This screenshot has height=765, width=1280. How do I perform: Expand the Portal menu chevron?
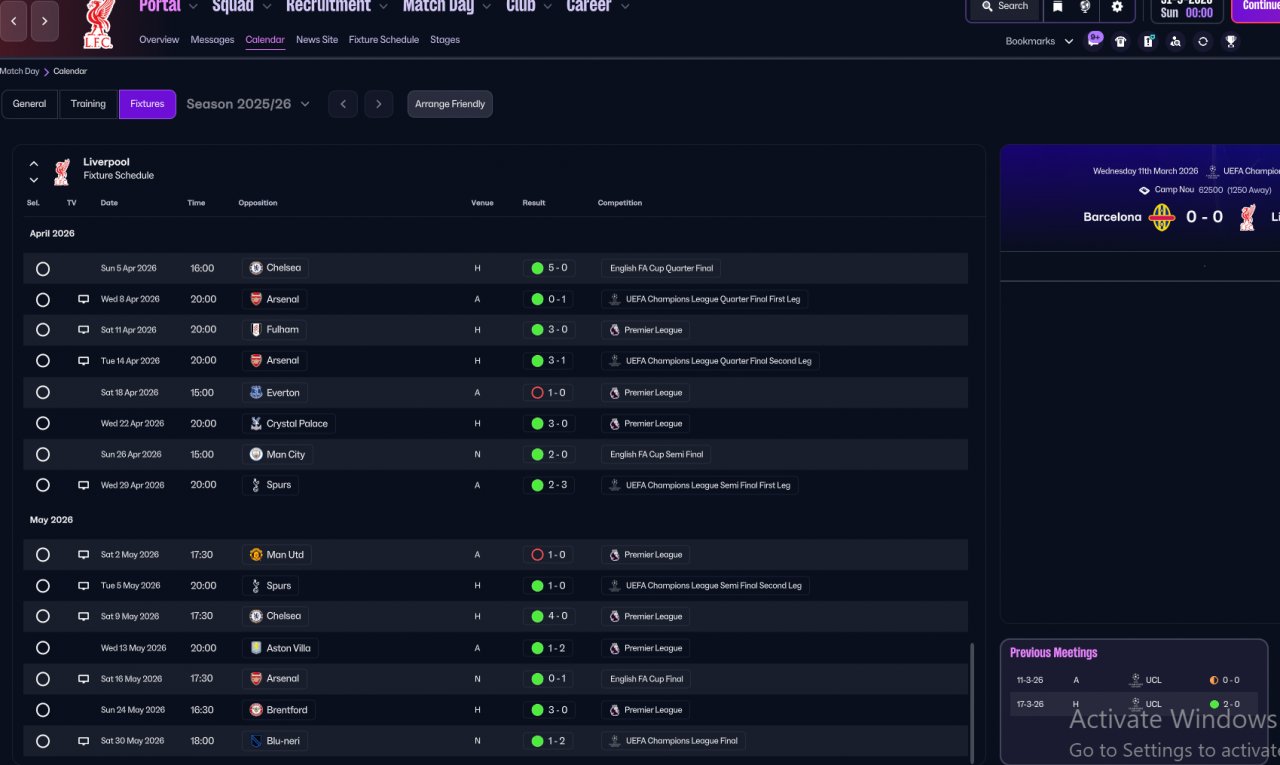click(x=192, y=6)
